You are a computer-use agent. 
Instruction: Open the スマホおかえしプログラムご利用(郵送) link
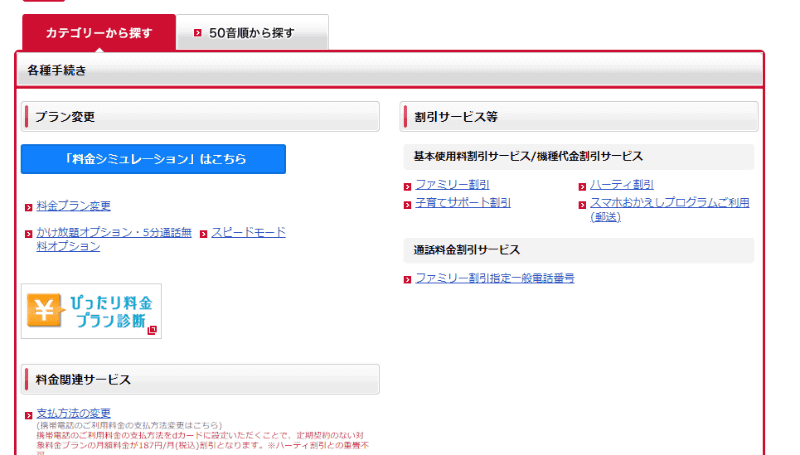click(x=669, y=210)
